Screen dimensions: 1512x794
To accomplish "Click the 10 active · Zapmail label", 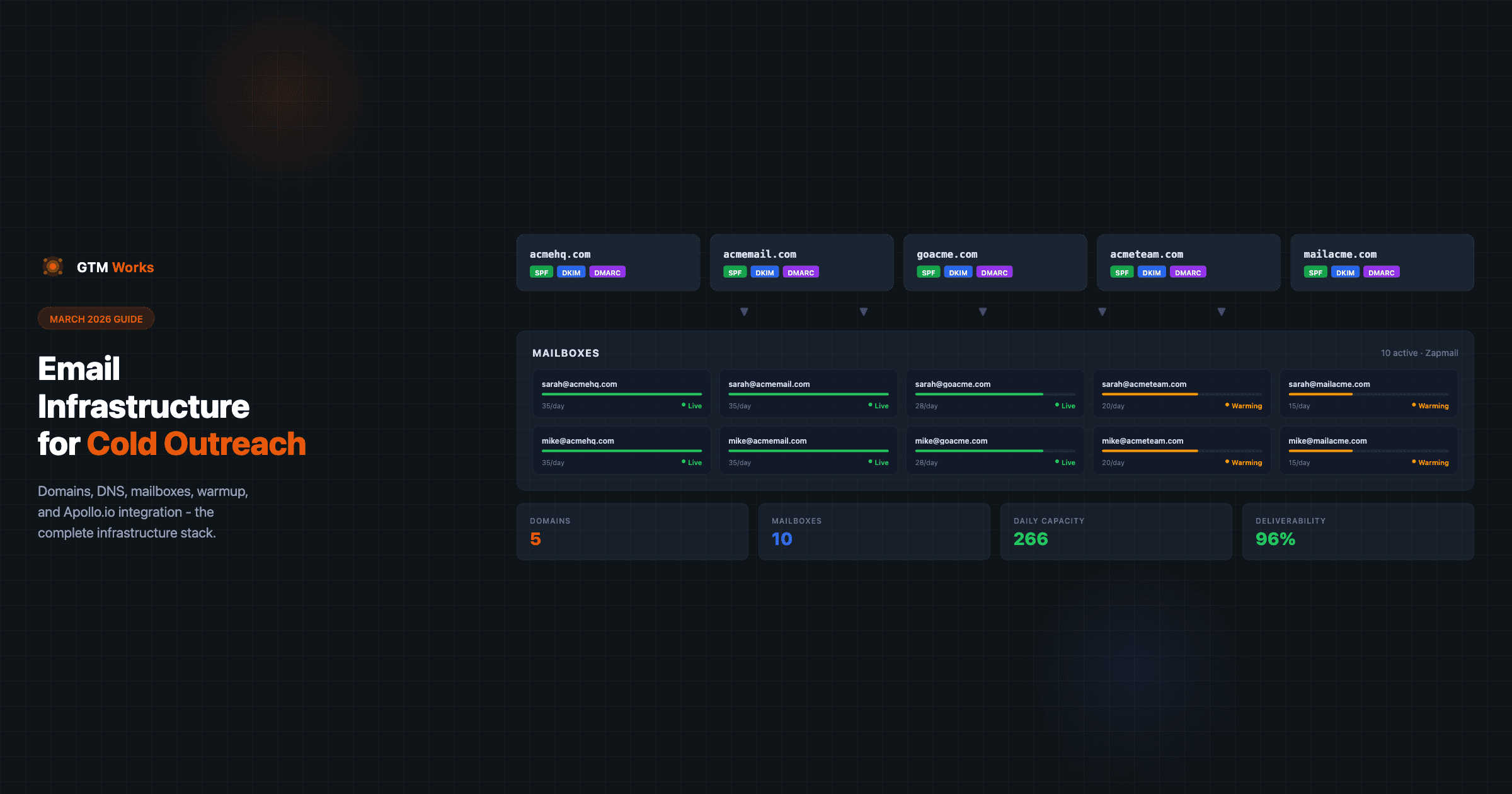I will (x=1419, y=353).
